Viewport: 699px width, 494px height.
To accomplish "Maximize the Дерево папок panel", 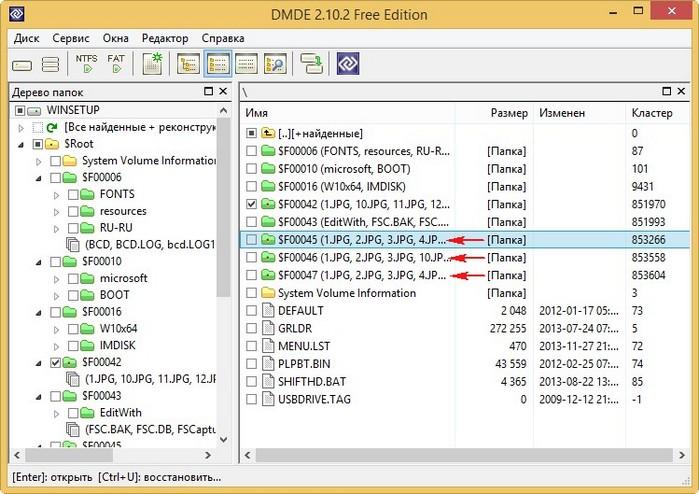I will [x=208, y=91].
